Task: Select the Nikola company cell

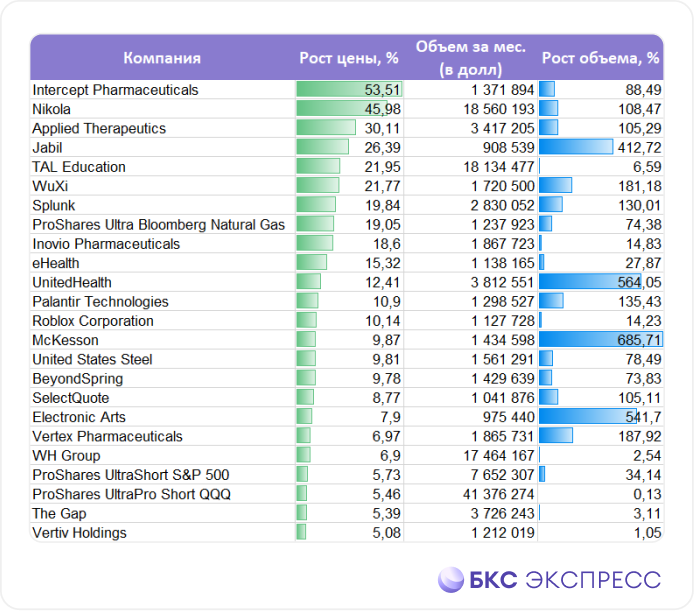Action: point(162,109)
